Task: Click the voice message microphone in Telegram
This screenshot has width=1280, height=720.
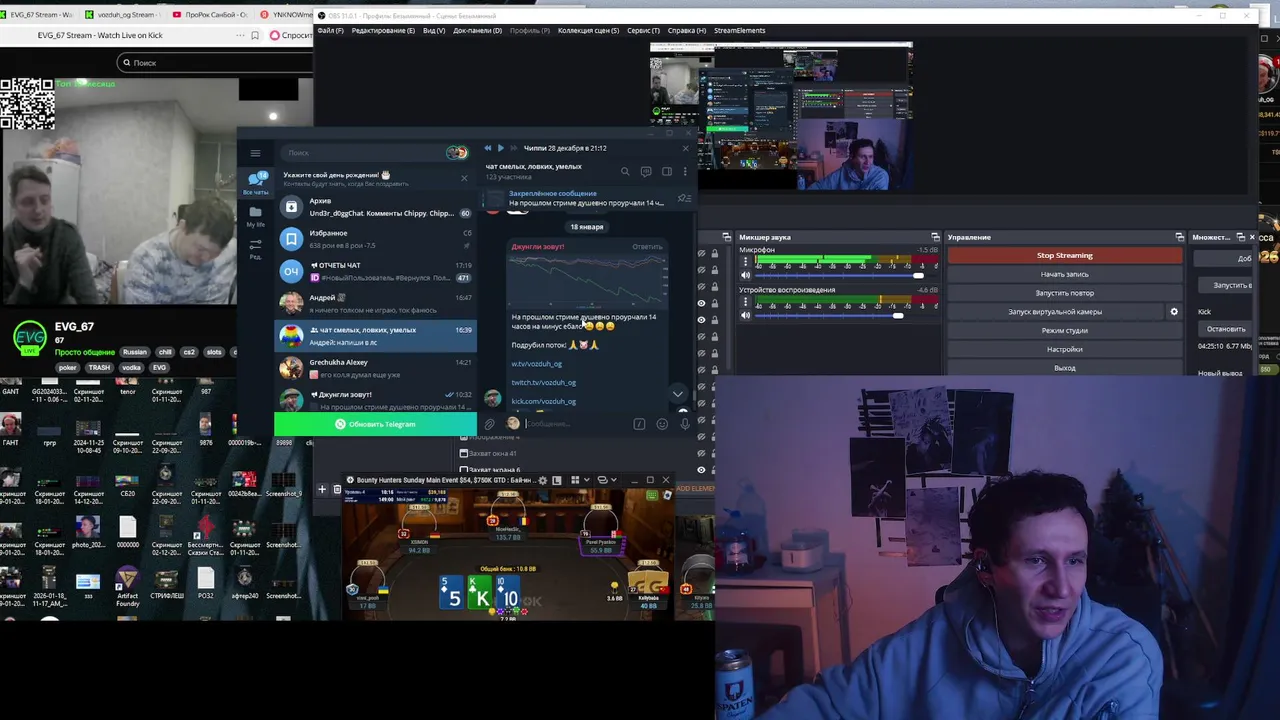Action: click(684, 424)
